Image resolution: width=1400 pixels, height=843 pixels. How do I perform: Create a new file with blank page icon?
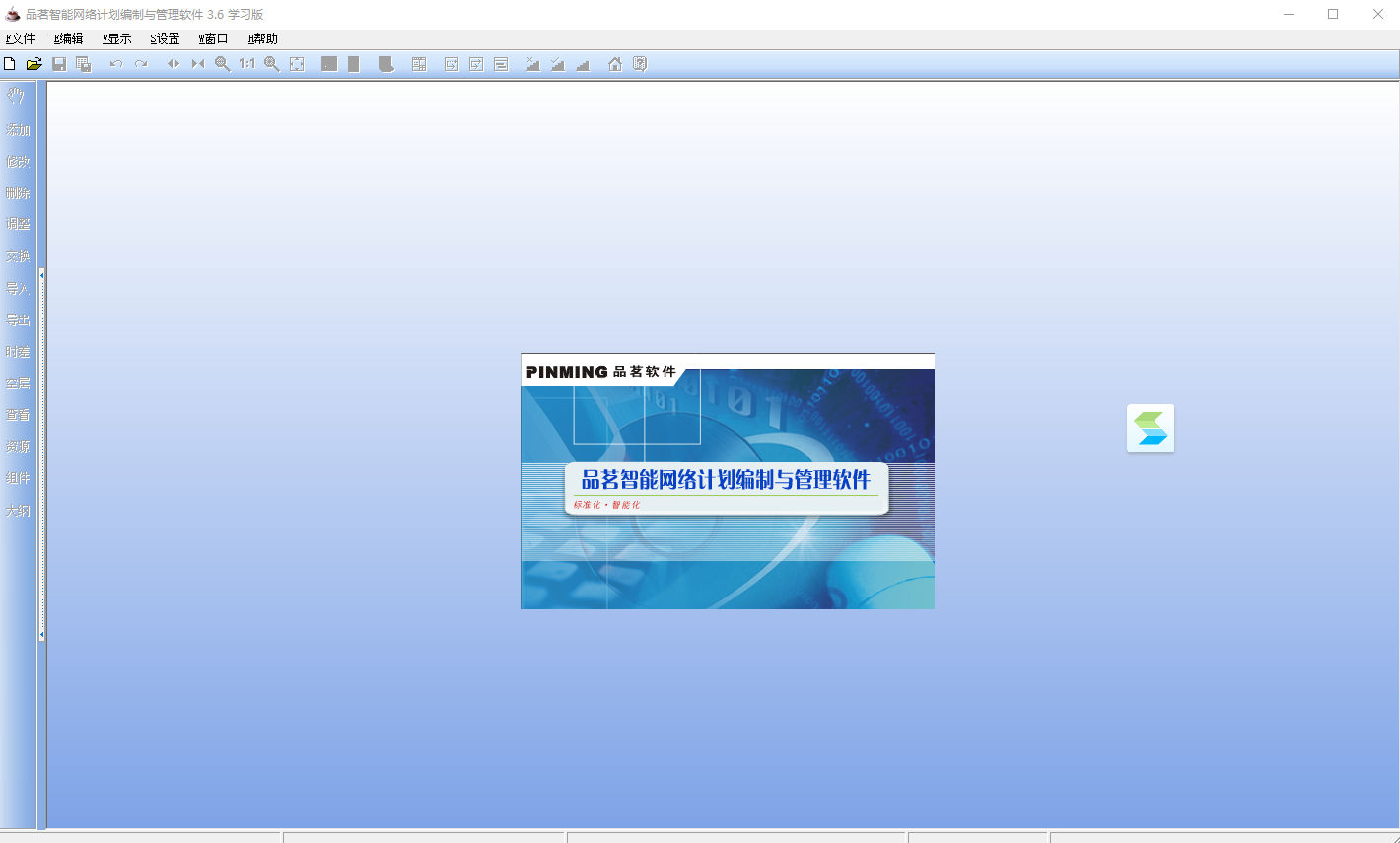click(10, 64)
